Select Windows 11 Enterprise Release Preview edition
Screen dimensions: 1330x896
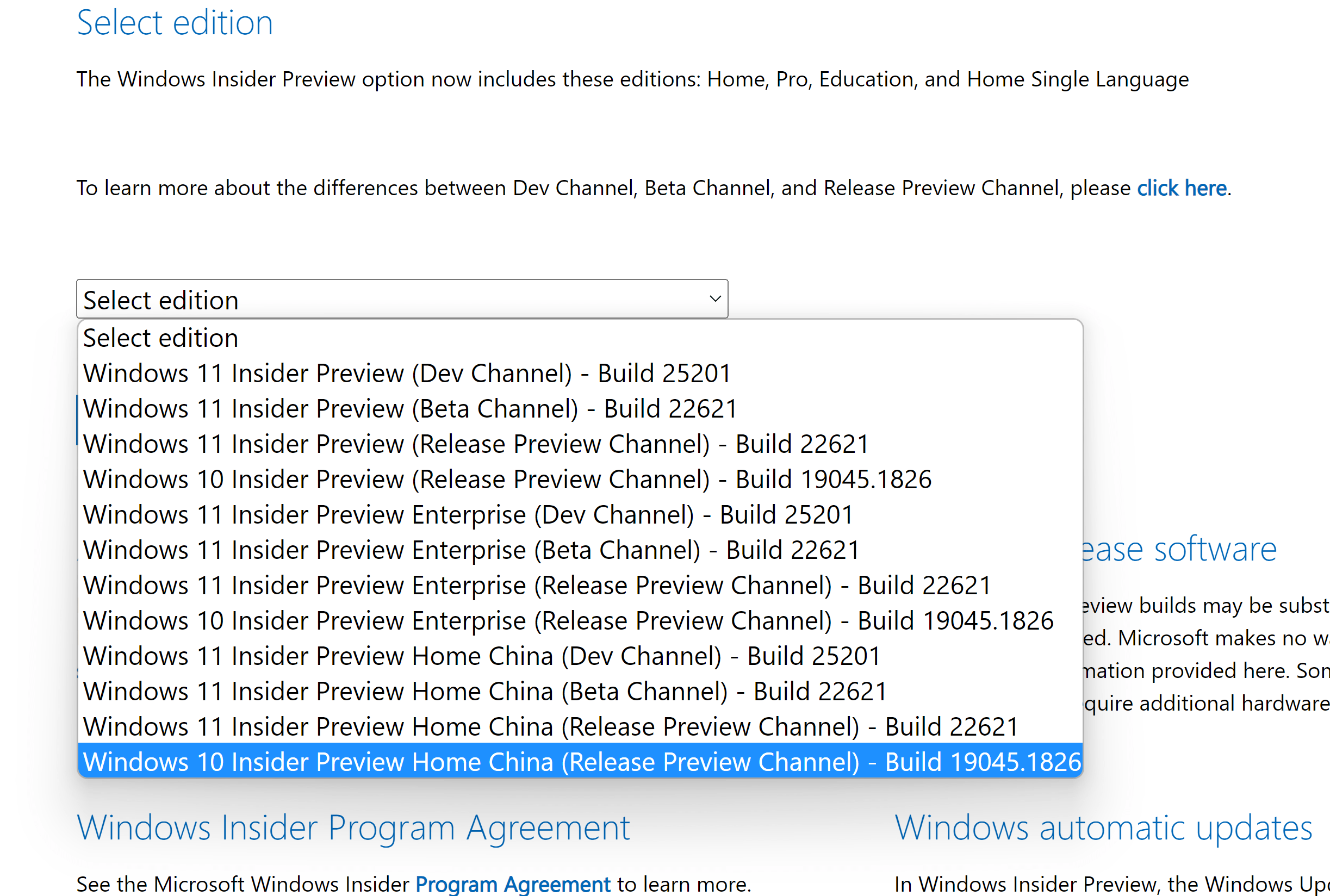[537, 584]
